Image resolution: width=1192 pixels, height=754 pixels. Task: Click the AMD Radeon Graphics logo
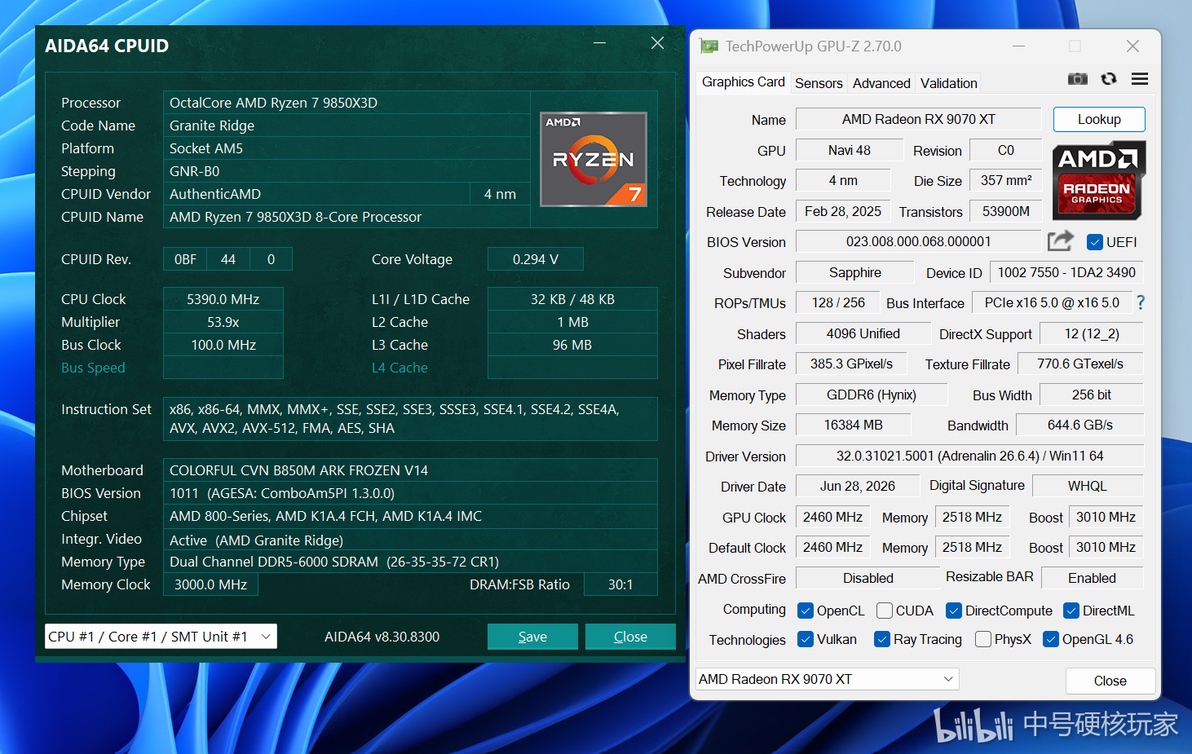tap(1098, 181)
